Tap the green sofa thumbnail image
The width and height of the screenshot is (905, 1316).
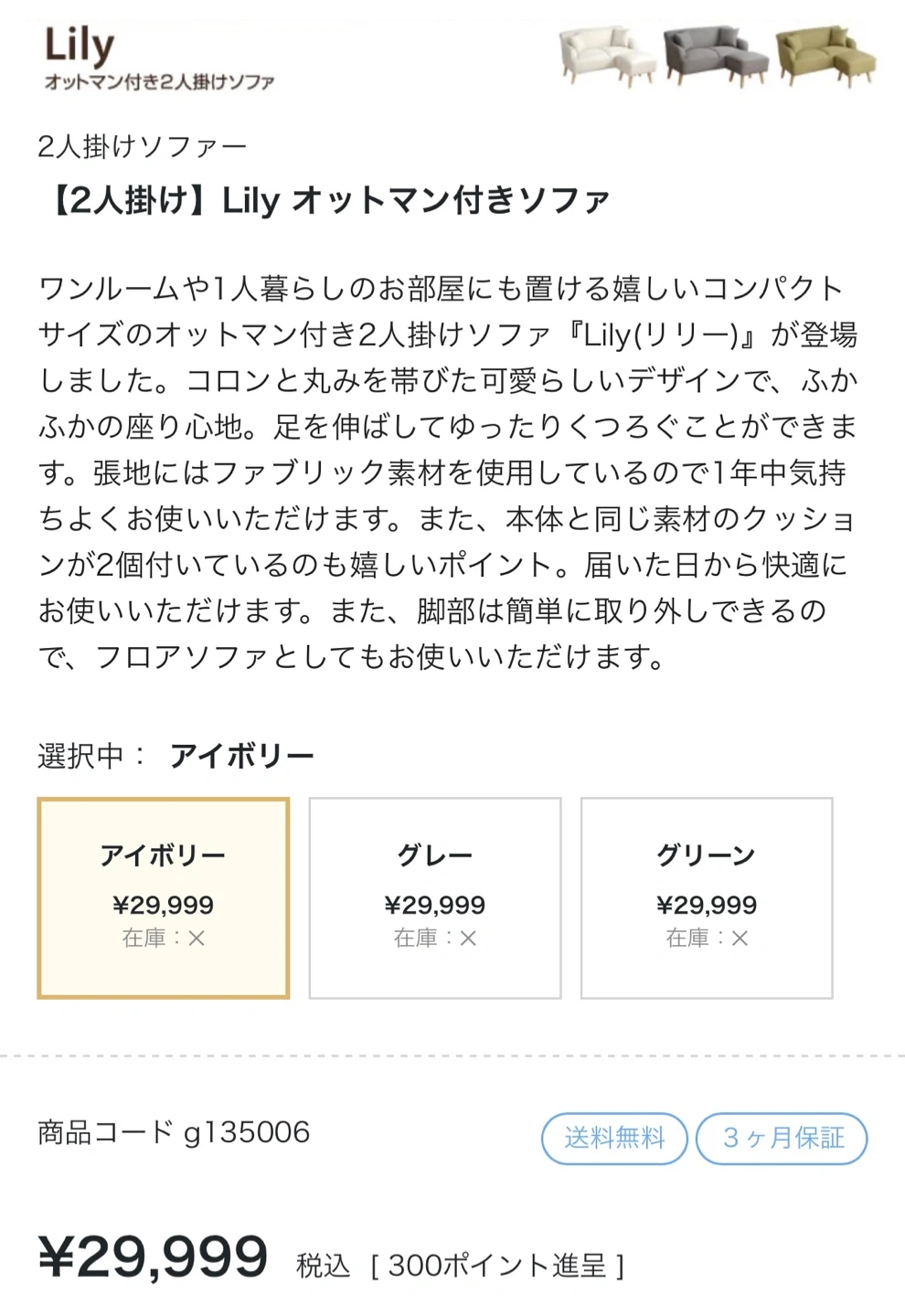[825, 56]
